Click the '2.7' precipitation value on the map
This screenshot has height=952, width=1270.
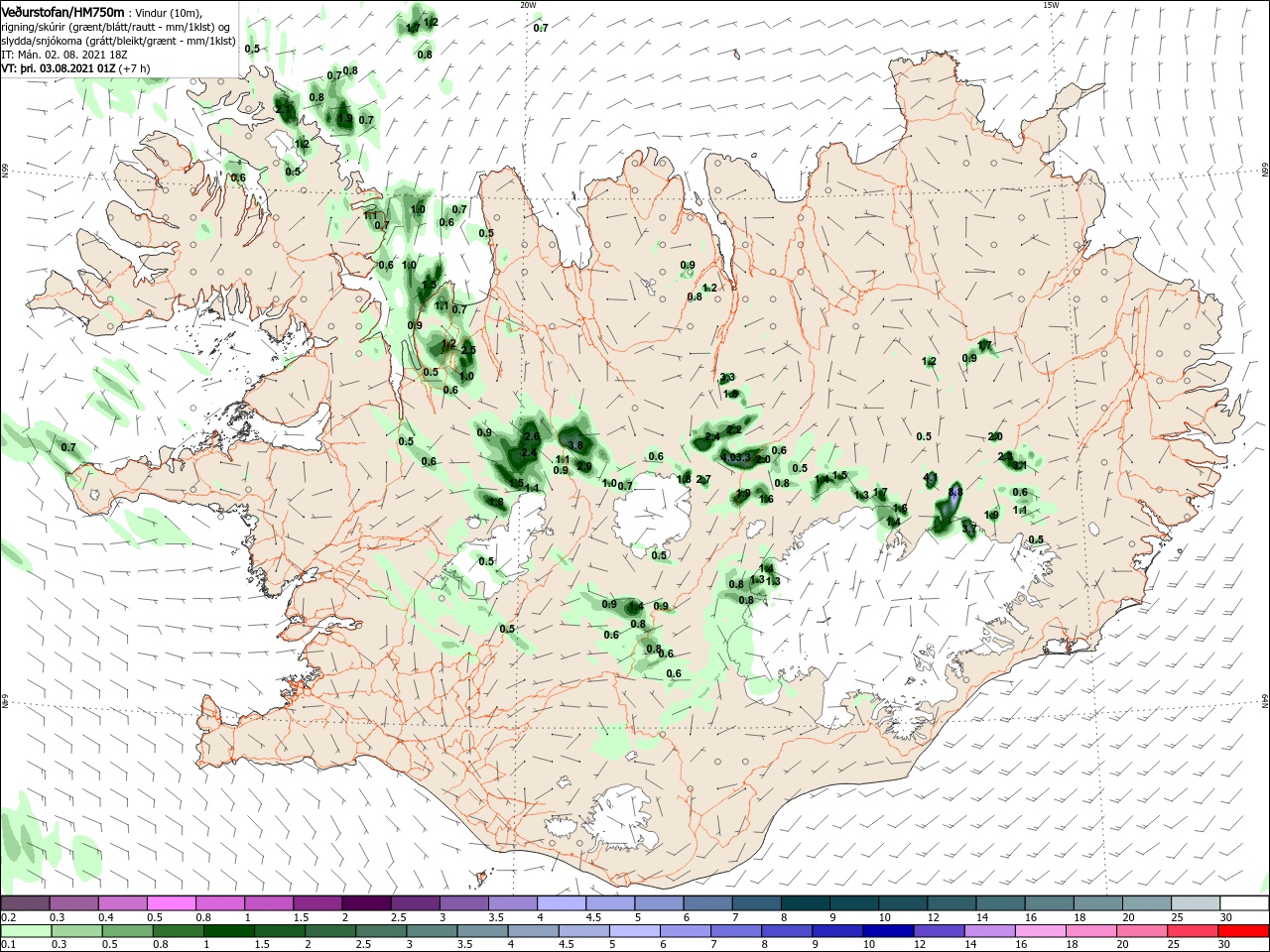[x=703, y=479]
